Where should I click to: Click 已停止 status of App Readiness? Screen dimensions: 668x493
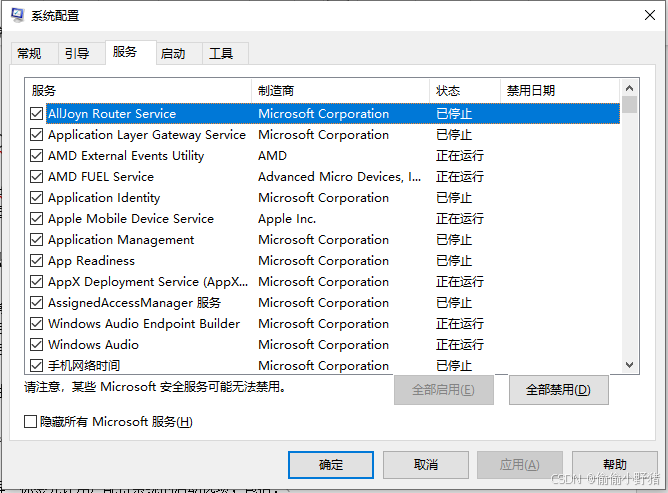(454, 261)
